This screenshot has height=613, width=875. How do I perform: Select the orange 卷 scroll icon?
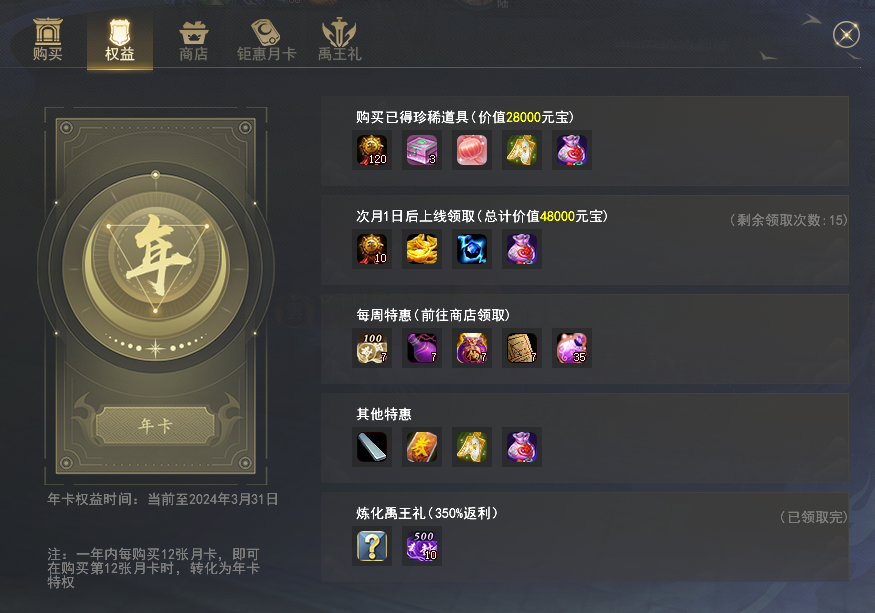422,447
